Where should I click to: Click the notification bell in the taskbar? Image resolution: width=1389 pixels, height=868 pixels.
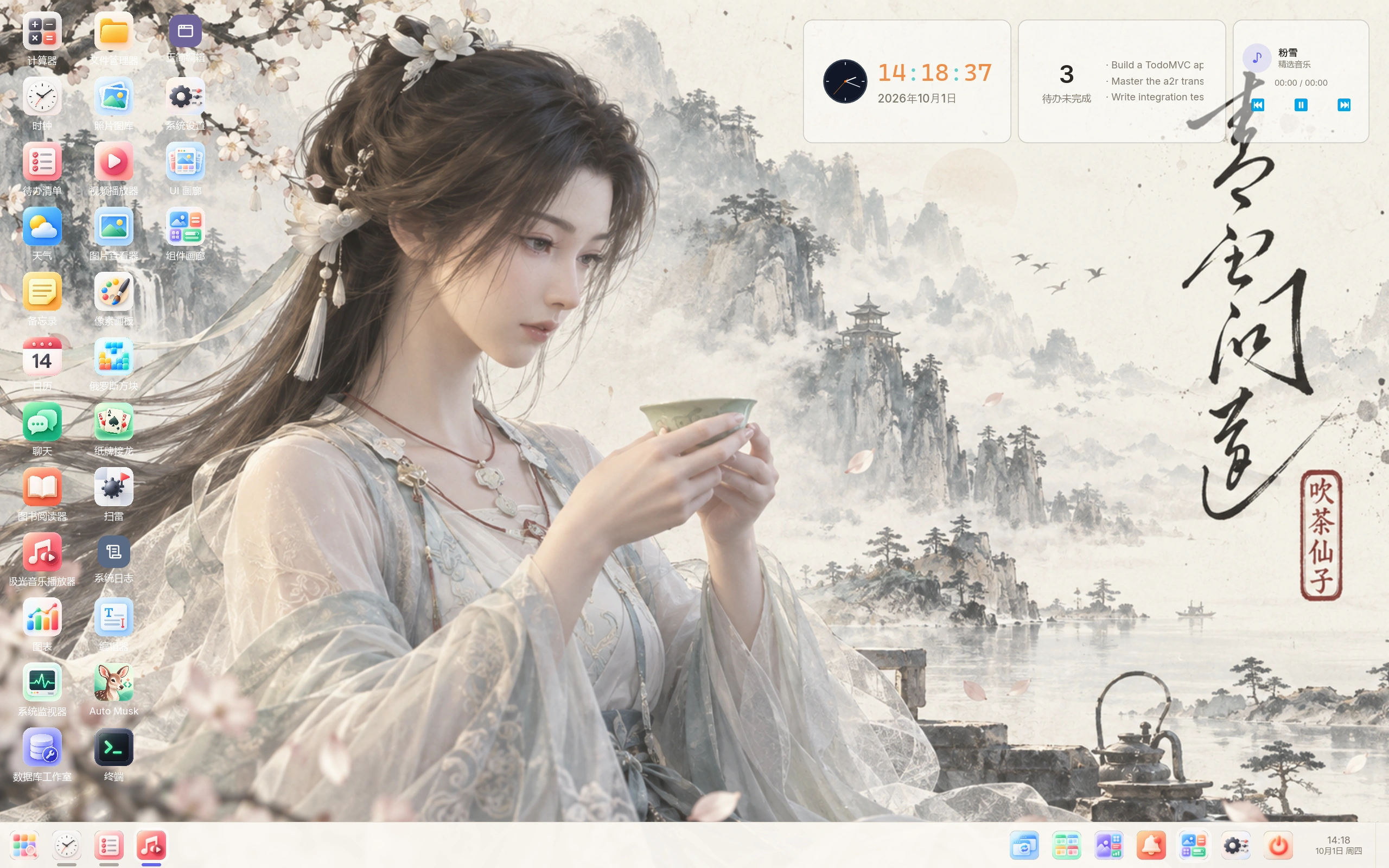[1151, 846]
